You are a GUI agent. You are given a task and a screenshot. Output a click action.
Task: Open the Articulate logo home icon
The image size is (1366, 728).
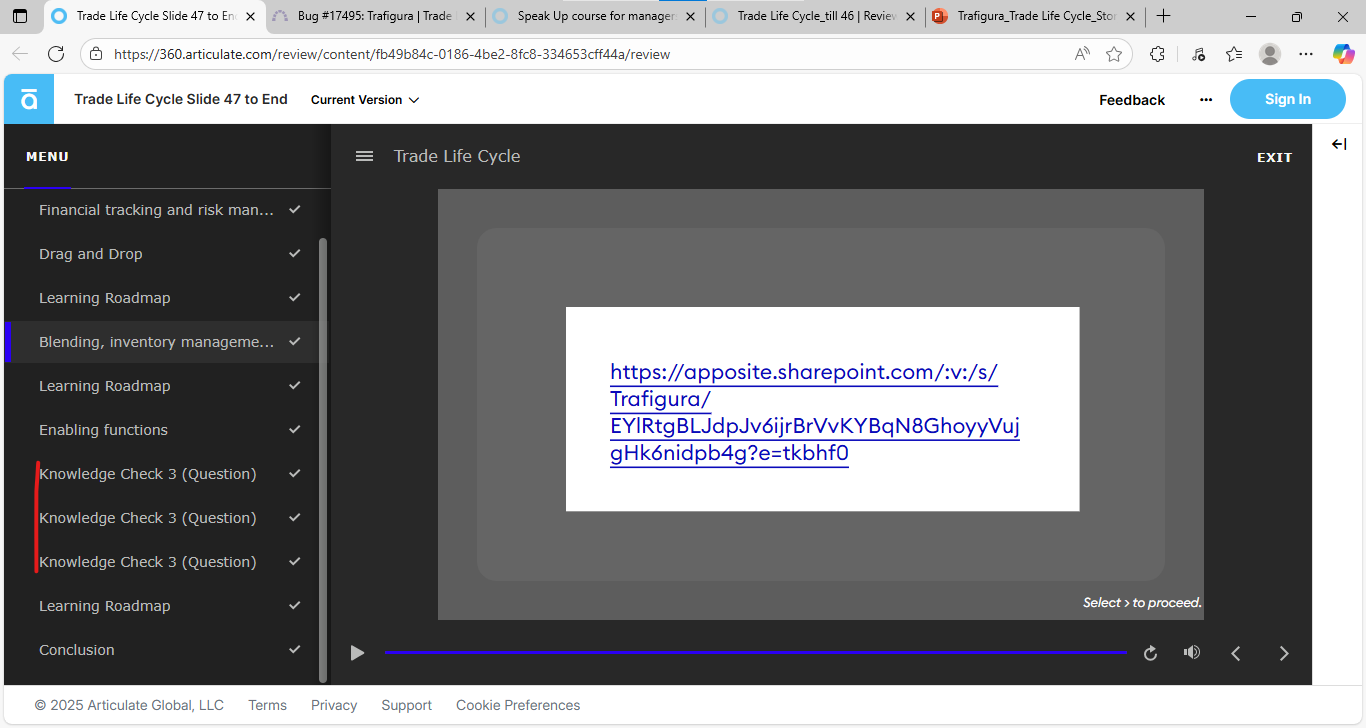coord(29,99)
